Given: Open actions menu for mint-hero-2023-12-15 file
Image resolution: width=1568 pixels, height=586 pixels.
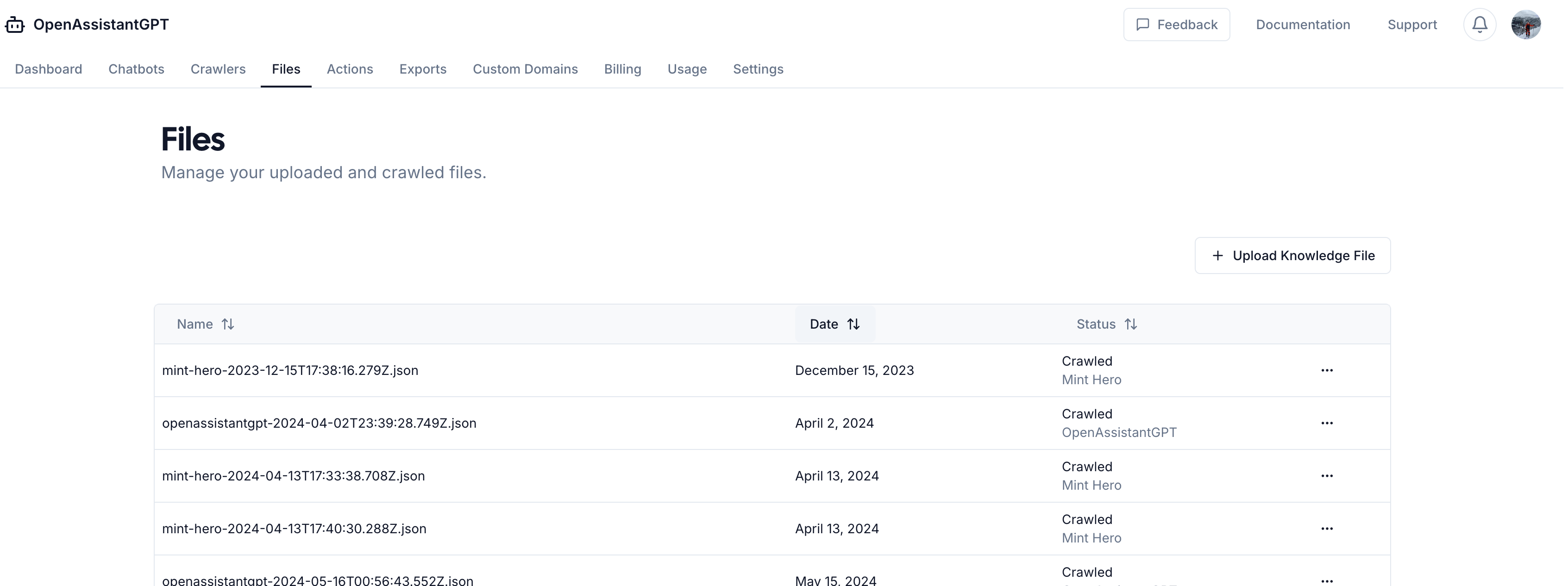Looking at the screenshot, I should 1327,370.
